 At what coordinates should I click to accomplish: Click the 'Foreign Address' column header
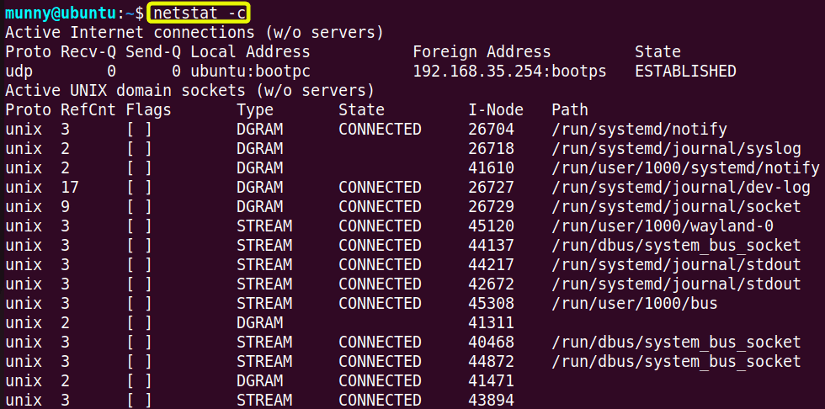tap(481, 52)
